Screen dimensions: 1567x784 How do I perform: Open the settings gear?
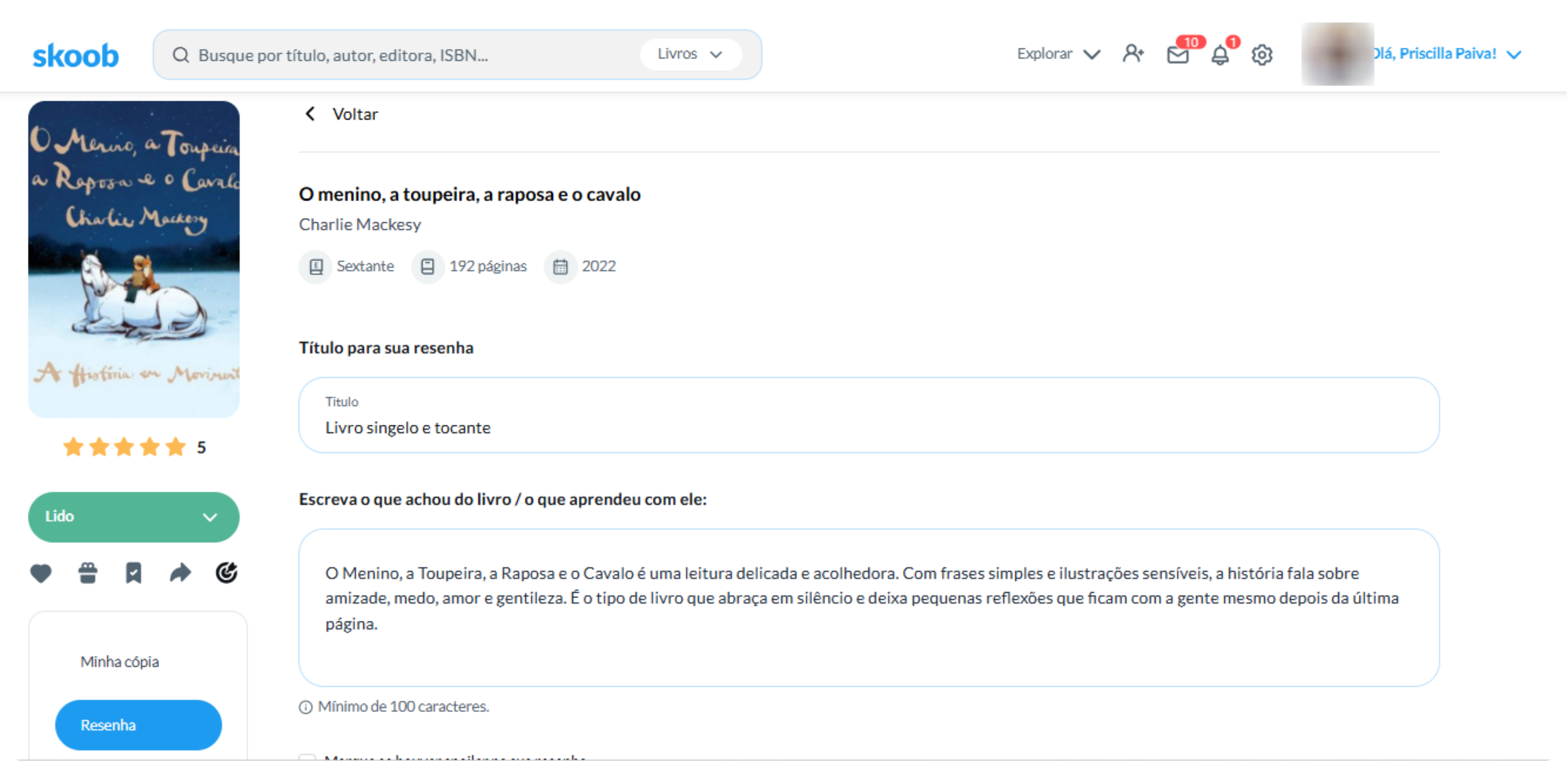click(x=1262, y=55)
